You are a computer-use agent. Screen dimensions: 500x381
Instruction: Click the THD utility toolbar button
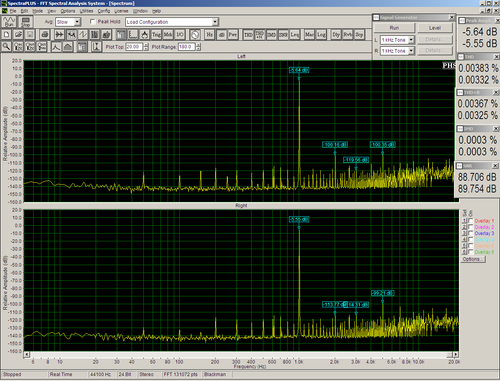(x=248, y=34)
